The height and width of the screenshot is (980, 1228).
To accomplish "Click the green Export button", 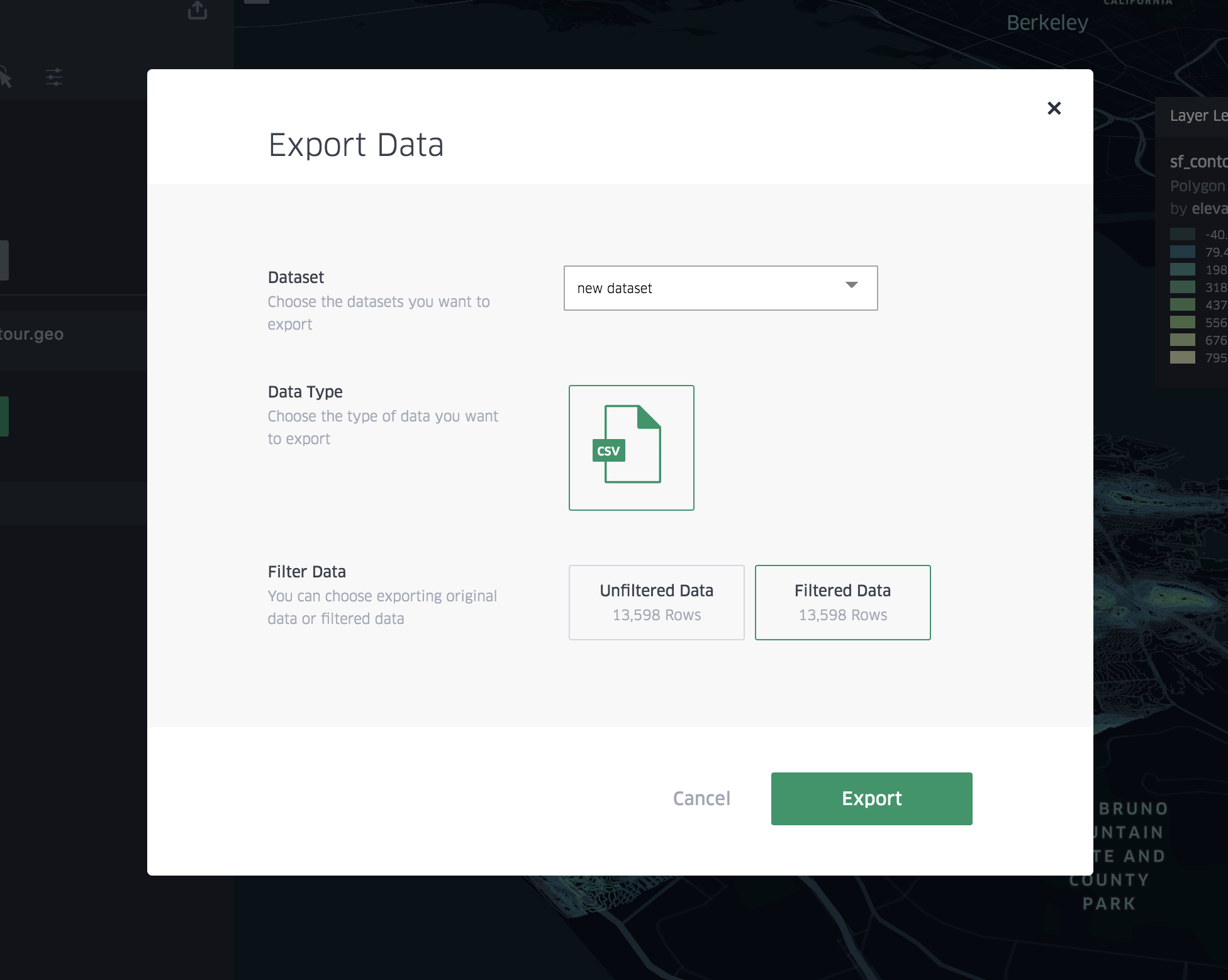I will click(x=871, y=798).
